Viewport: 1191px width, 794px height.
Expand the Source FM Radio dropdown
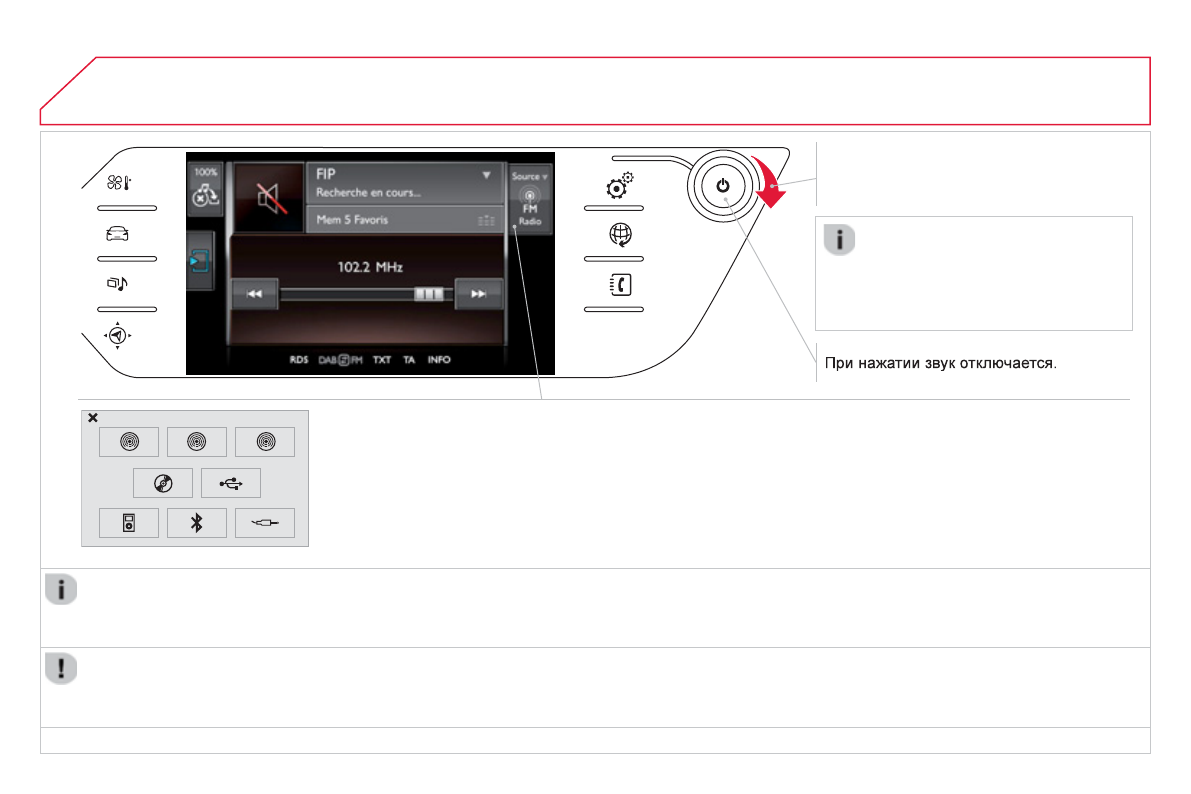coord(530,198)
